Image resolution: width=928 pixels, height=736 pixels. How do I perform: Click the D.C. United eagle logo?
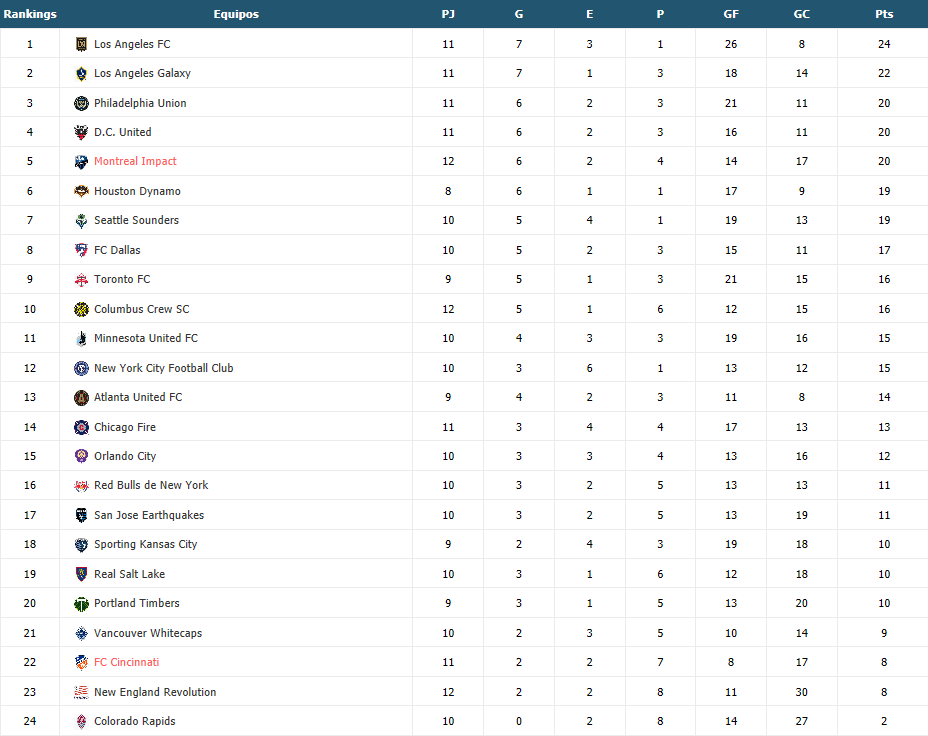coord(81,132)
